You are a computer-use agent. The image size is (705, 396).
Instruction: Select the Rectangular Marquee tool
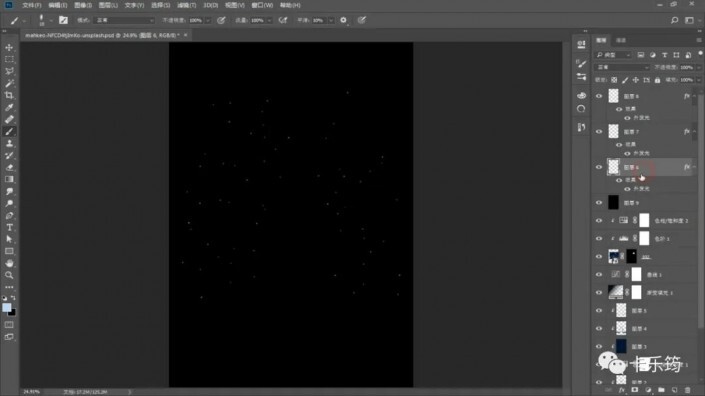(9, 59)
